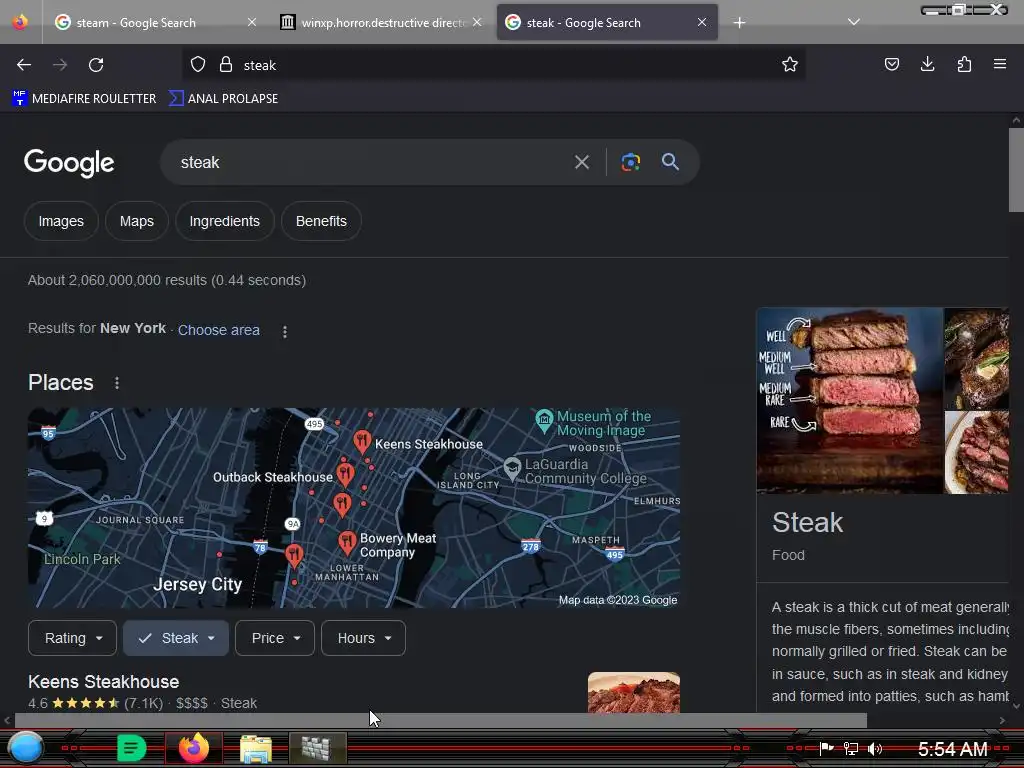Viewport: 1024px width, 768px height.
Task: Open the Downloads panel
Action: coord(927,64)
